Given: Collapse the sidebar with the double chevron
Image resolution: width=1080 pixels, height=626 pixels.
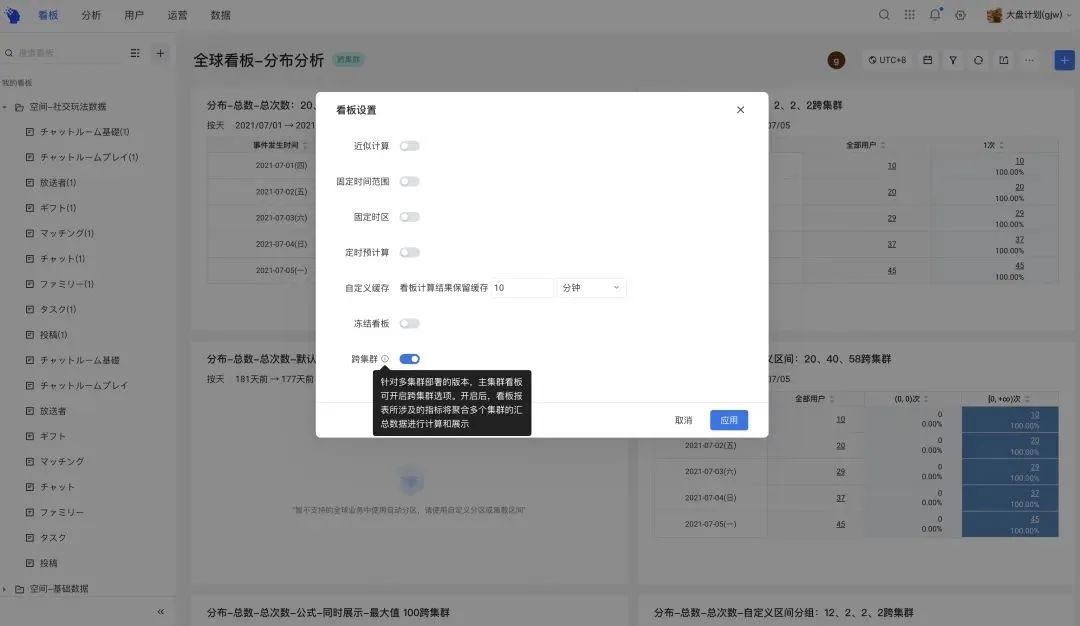Looking at the screenshot, I should [160, 612].
